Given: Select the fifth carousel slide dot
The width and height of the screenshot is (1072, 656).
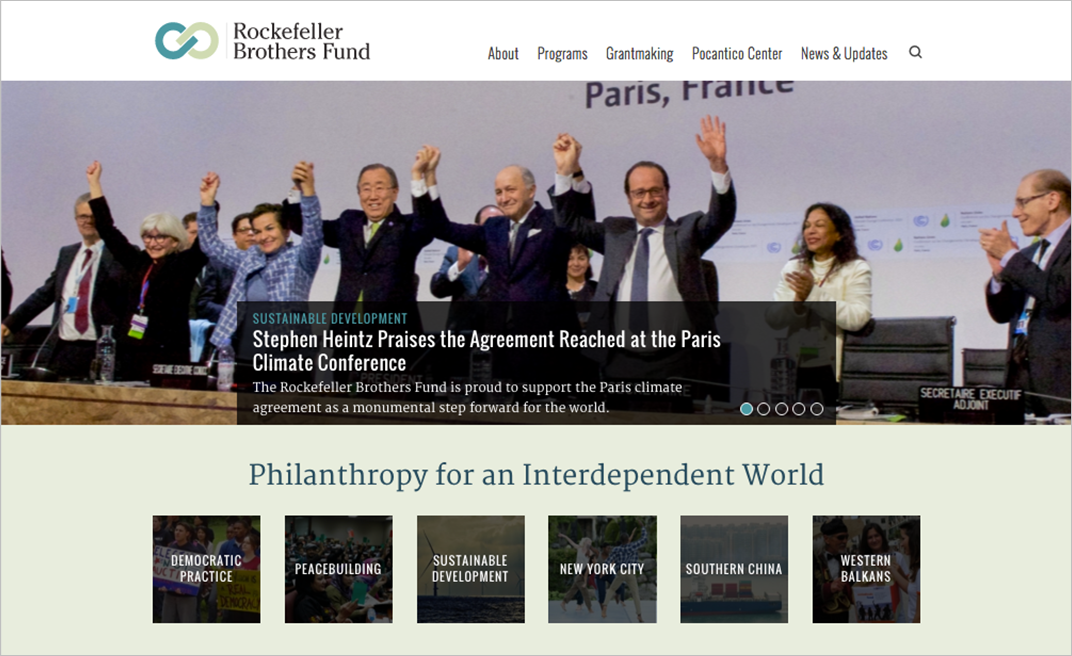Looking at the screenshot, I should [x=816, y=409].
